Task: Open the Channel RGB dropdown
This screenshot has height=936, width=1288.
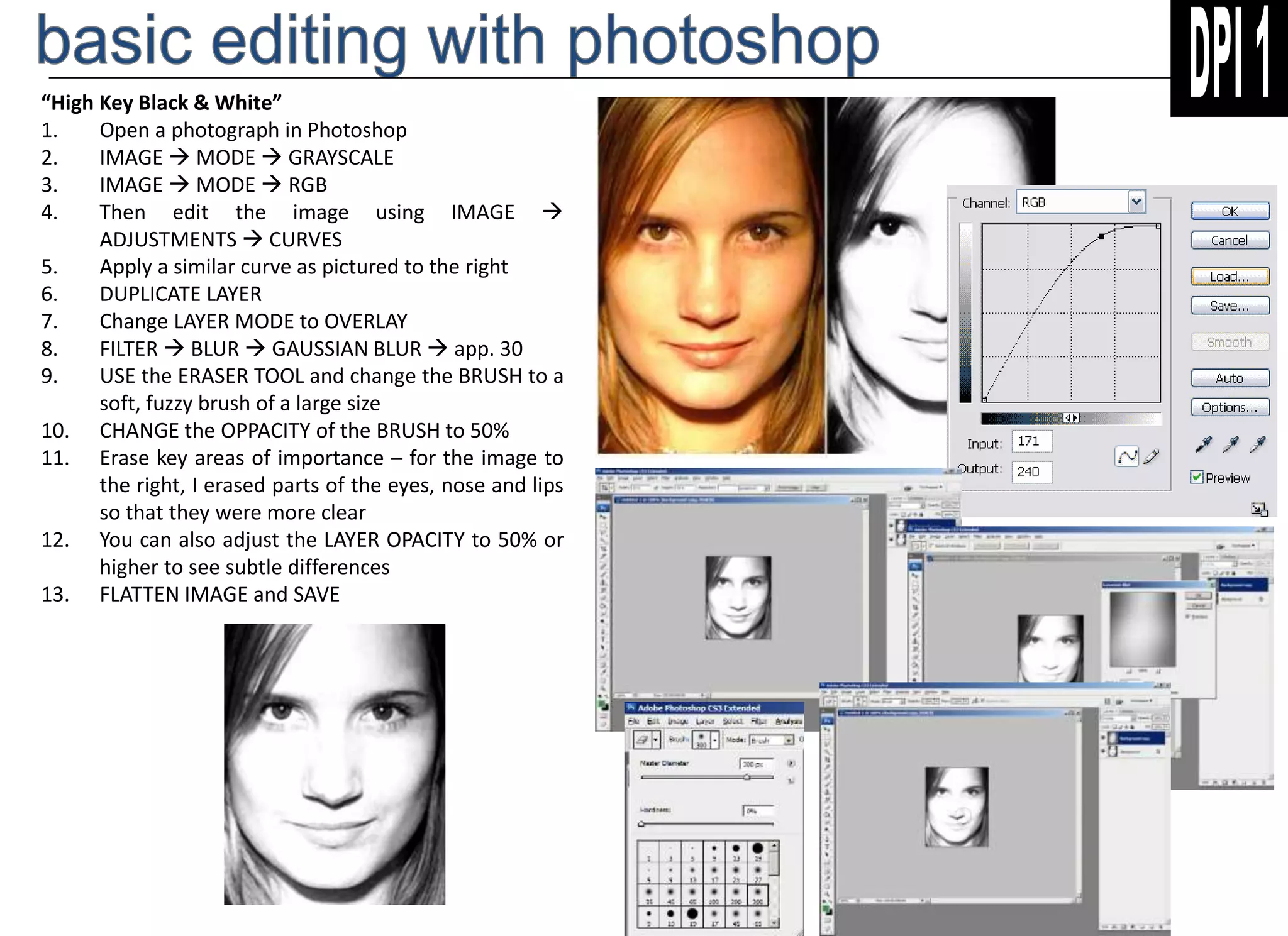Action: point(1136,202)
